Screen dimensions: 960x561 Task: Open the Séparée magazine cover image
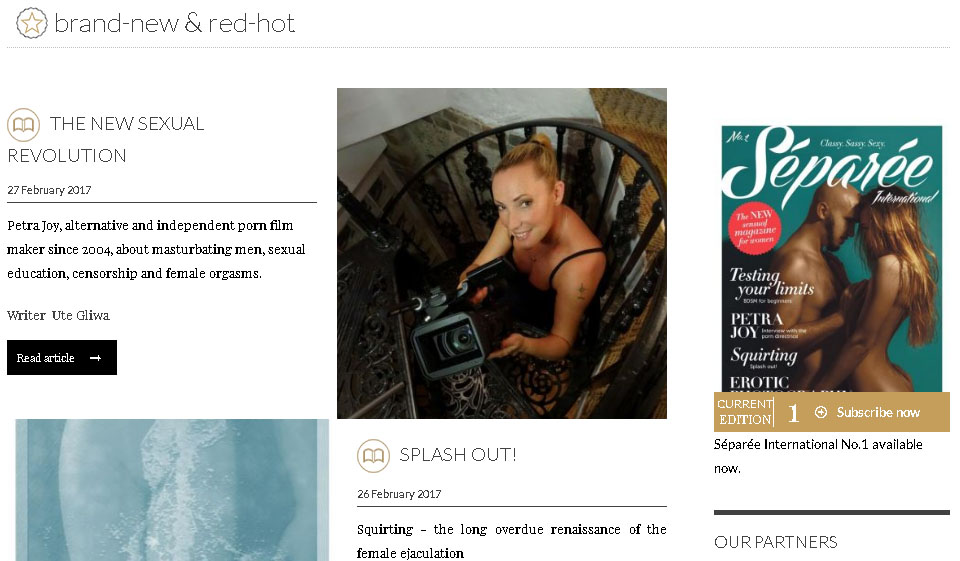pos(831,258)
